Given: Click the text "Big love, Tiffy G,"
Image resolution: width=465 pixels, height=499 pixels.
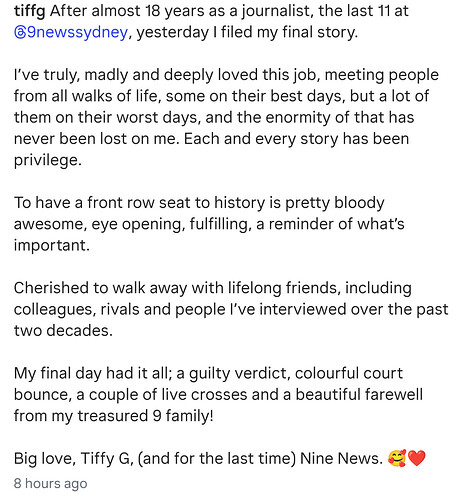Looking at the screenshot, I should point(74,458).
